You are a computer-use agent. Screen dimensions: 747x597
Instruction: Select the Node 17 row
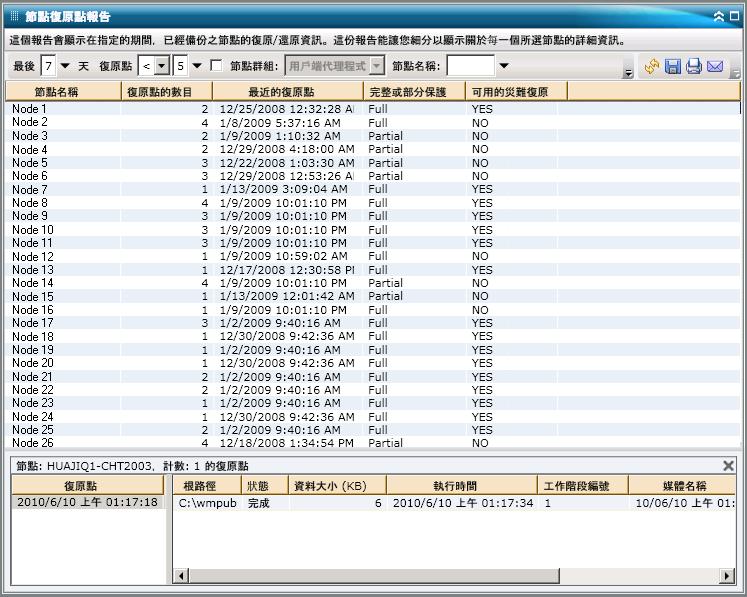coord(373,323)
